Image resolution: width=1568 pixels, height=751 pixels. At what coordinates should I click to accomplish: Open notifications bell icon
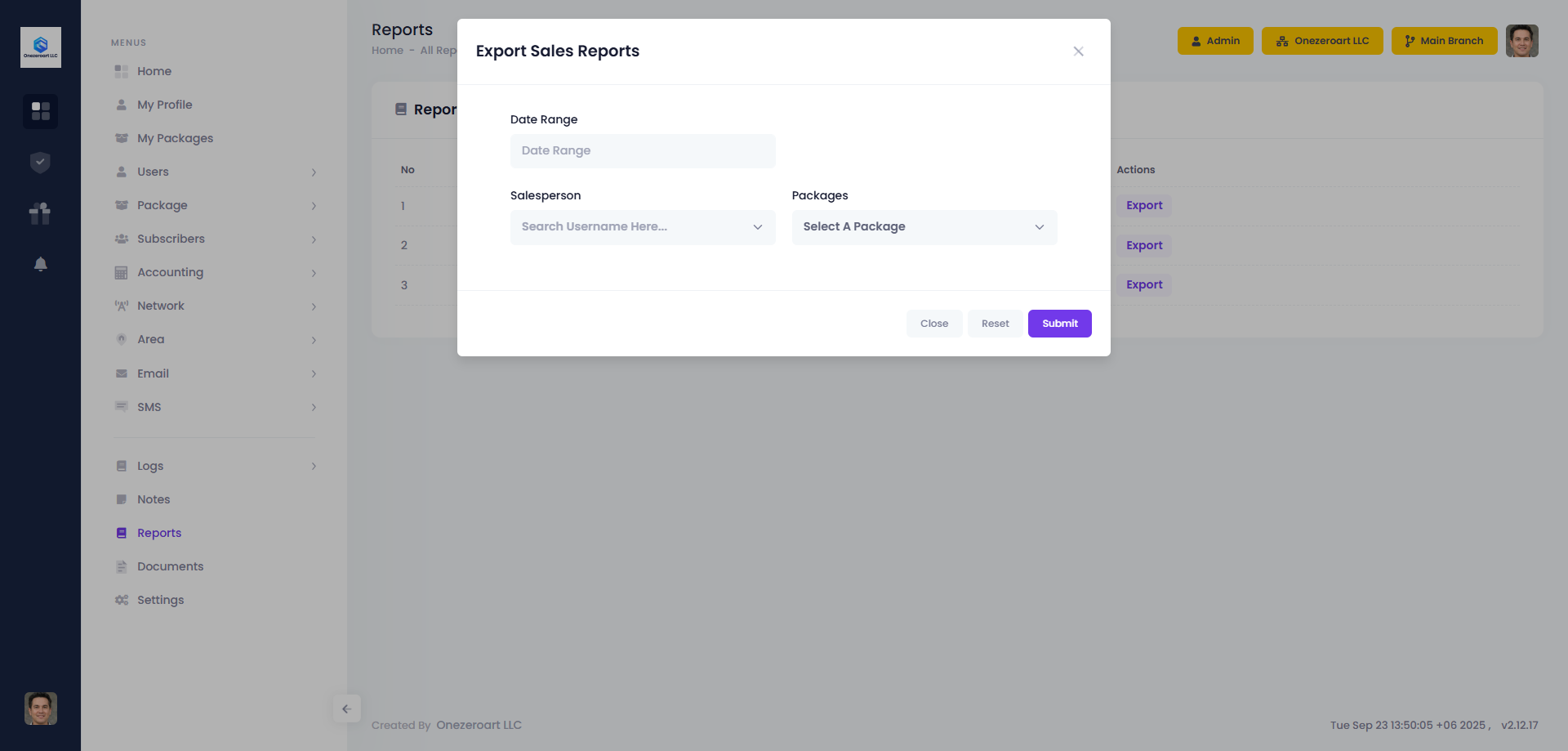[x=40, y=264]
